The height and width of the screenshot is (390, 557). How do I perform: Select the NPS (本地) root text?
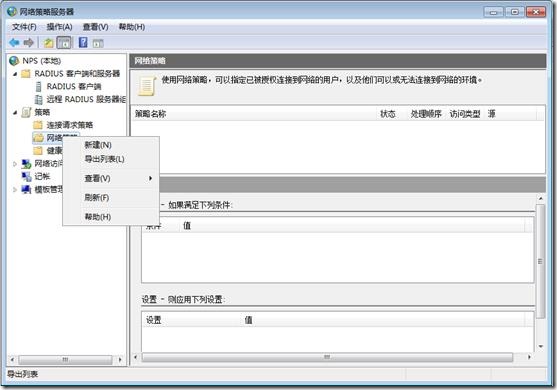(x=42, y=61)
